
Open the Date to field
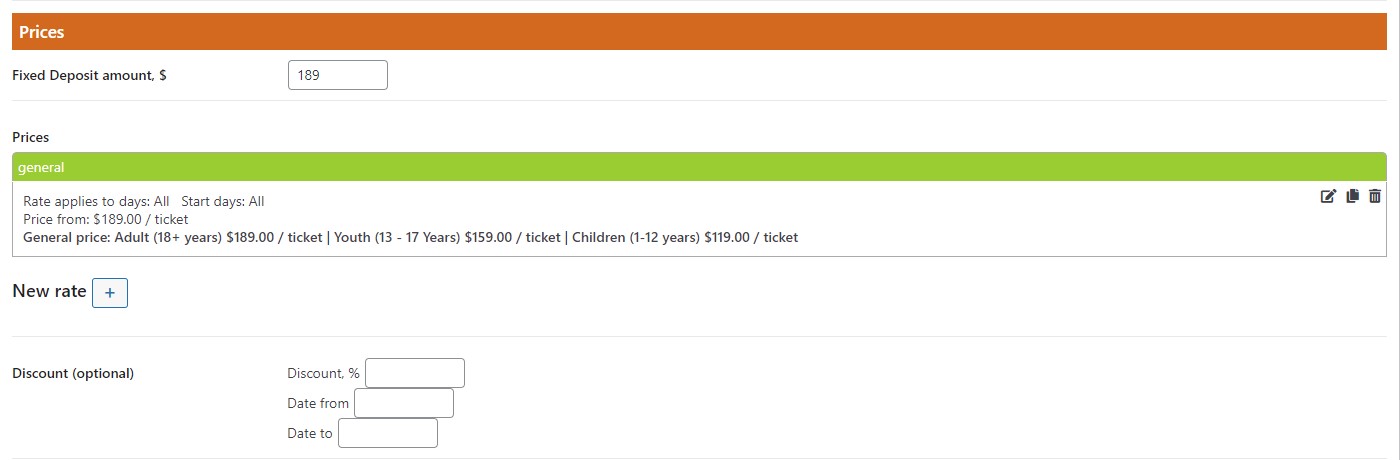point(388,433)
